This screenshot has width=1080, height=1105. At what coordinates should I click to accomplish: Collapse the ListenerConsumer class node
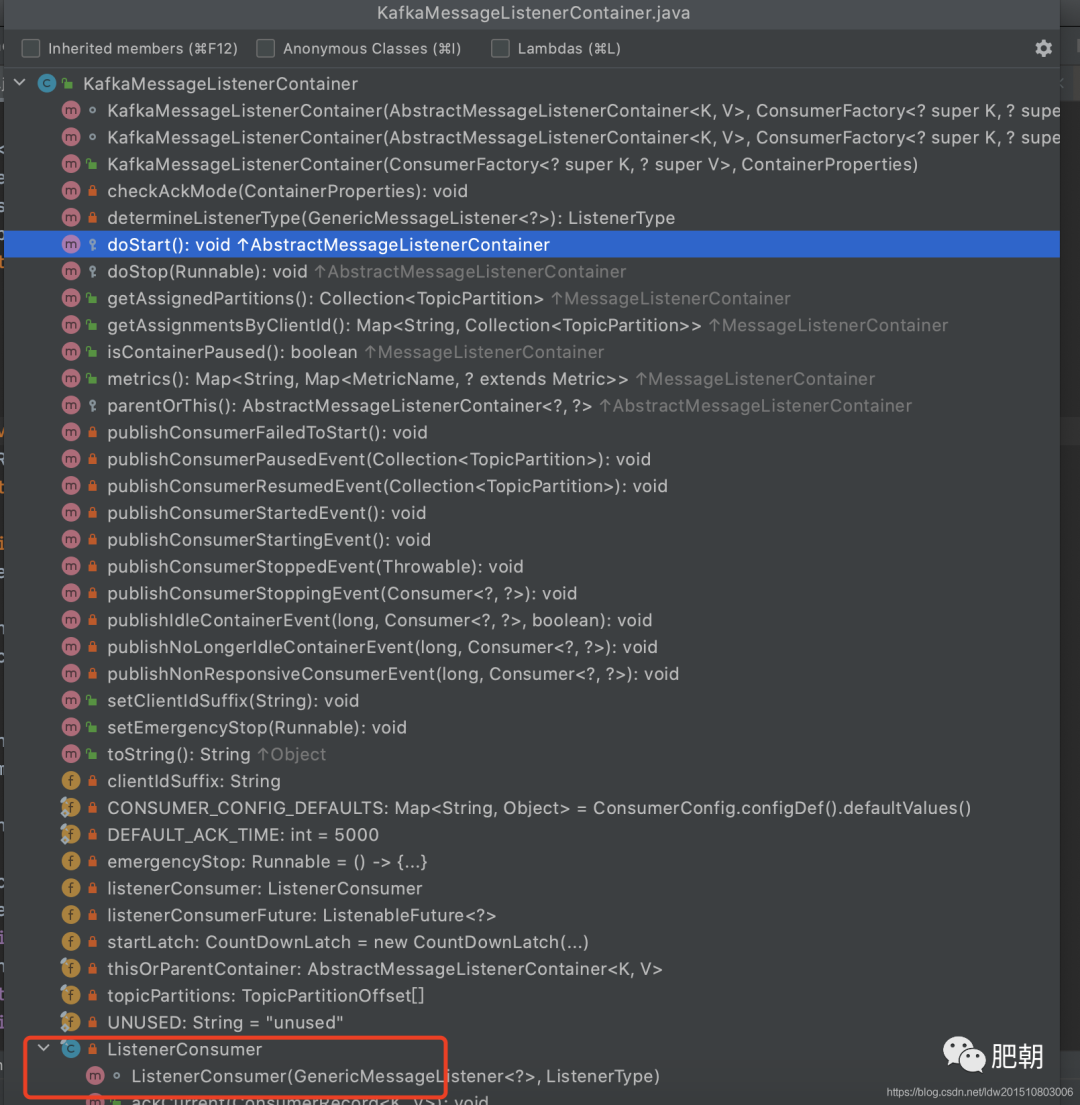pyautogui.click(x=44, y=1048)
